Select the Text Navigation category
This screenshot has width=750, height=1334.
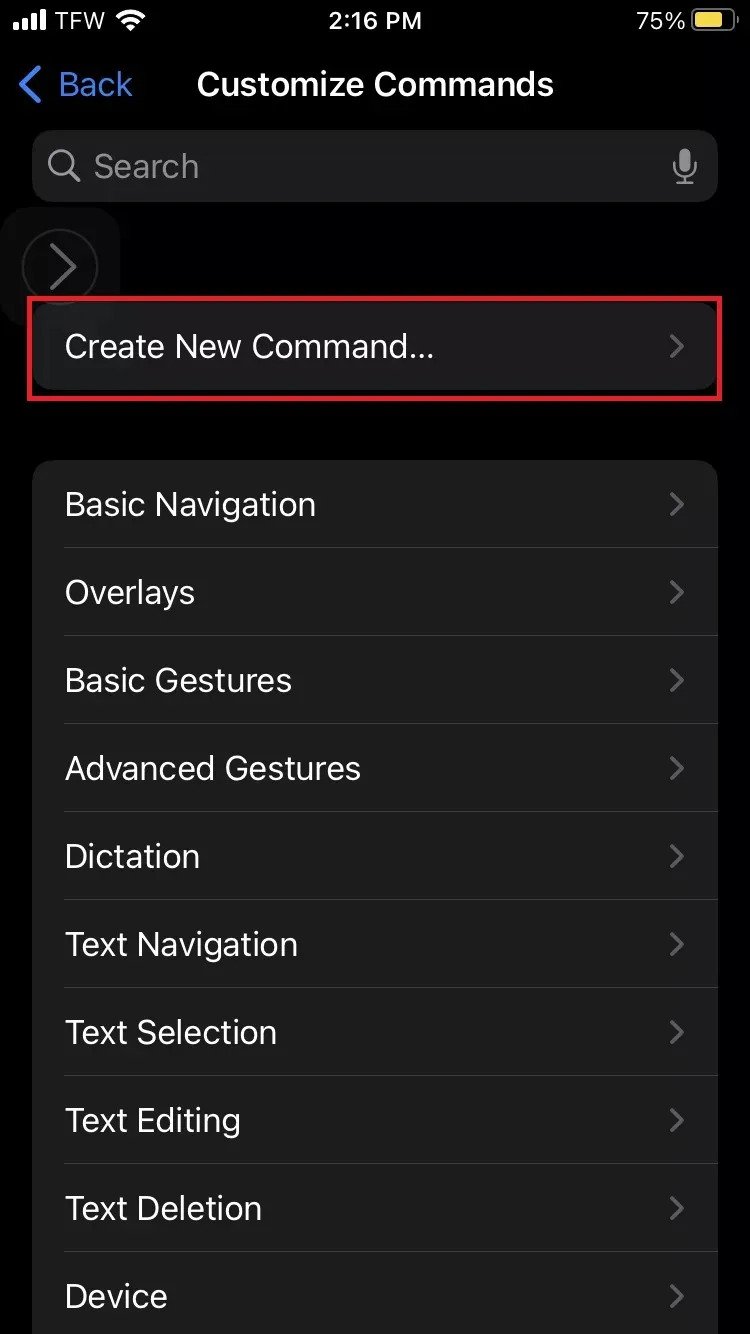(x=181, y=944)
